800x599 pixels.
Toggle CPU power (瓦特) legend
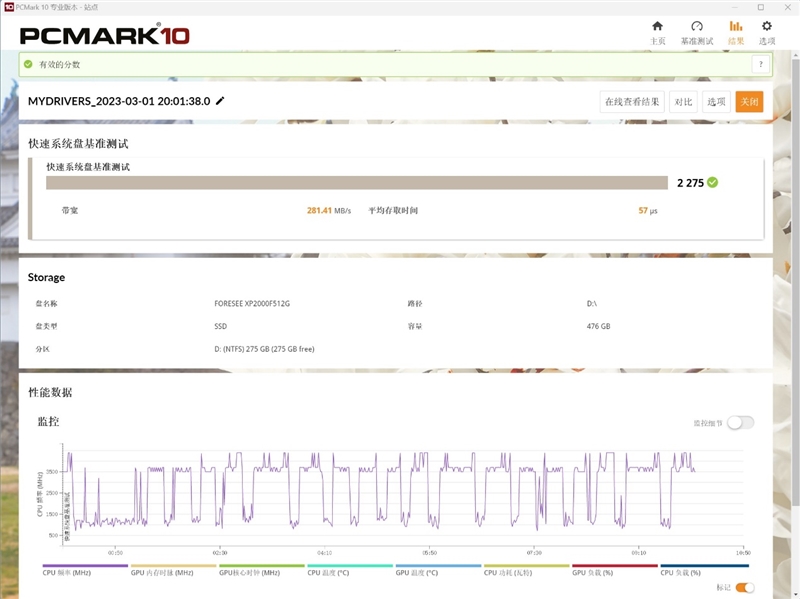click(x=526, y=569)
